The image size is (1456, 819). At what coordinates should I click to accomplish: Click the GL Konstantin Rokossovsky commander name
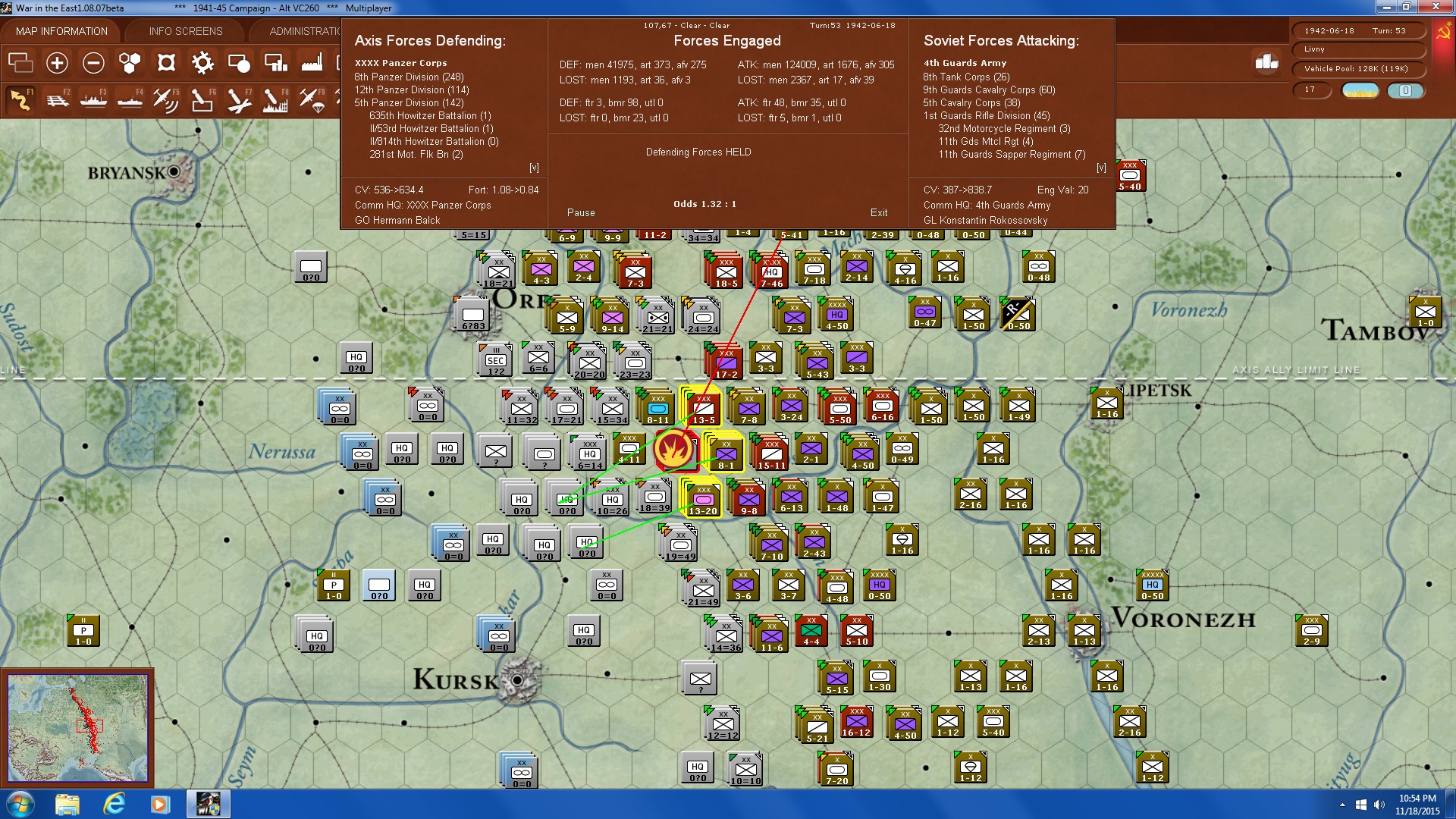[985, 221]
